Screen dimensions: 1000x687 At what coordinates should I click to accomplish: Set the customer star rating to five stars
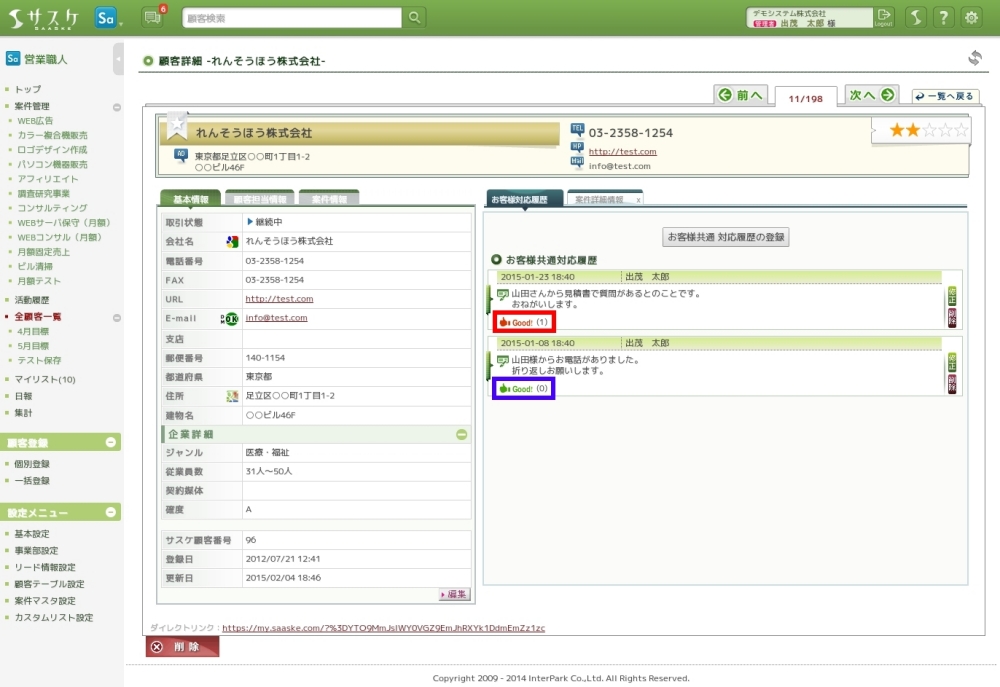962,130
